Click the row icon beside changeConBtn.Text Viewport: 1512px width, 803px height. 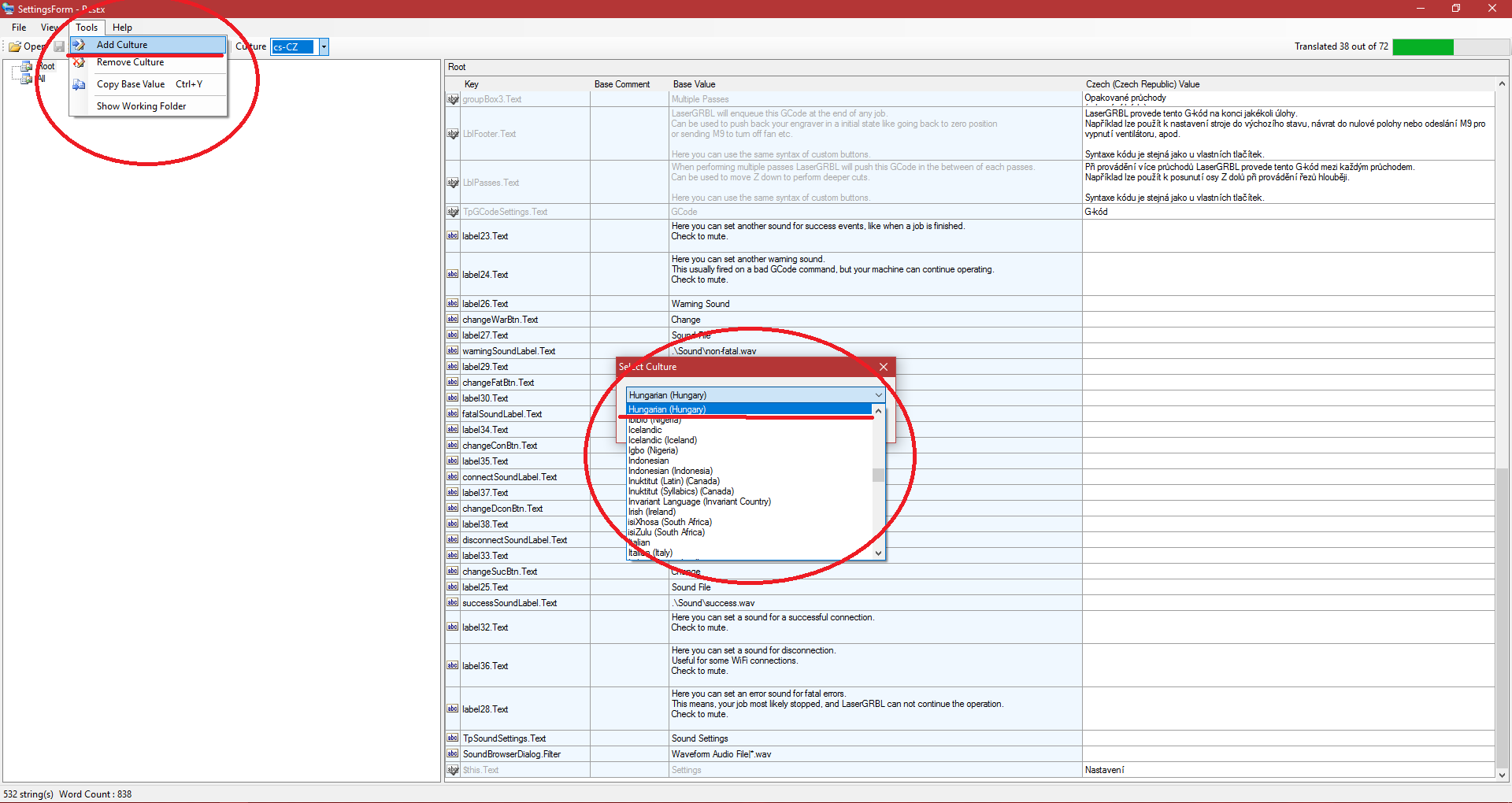[x=453, y=445]
